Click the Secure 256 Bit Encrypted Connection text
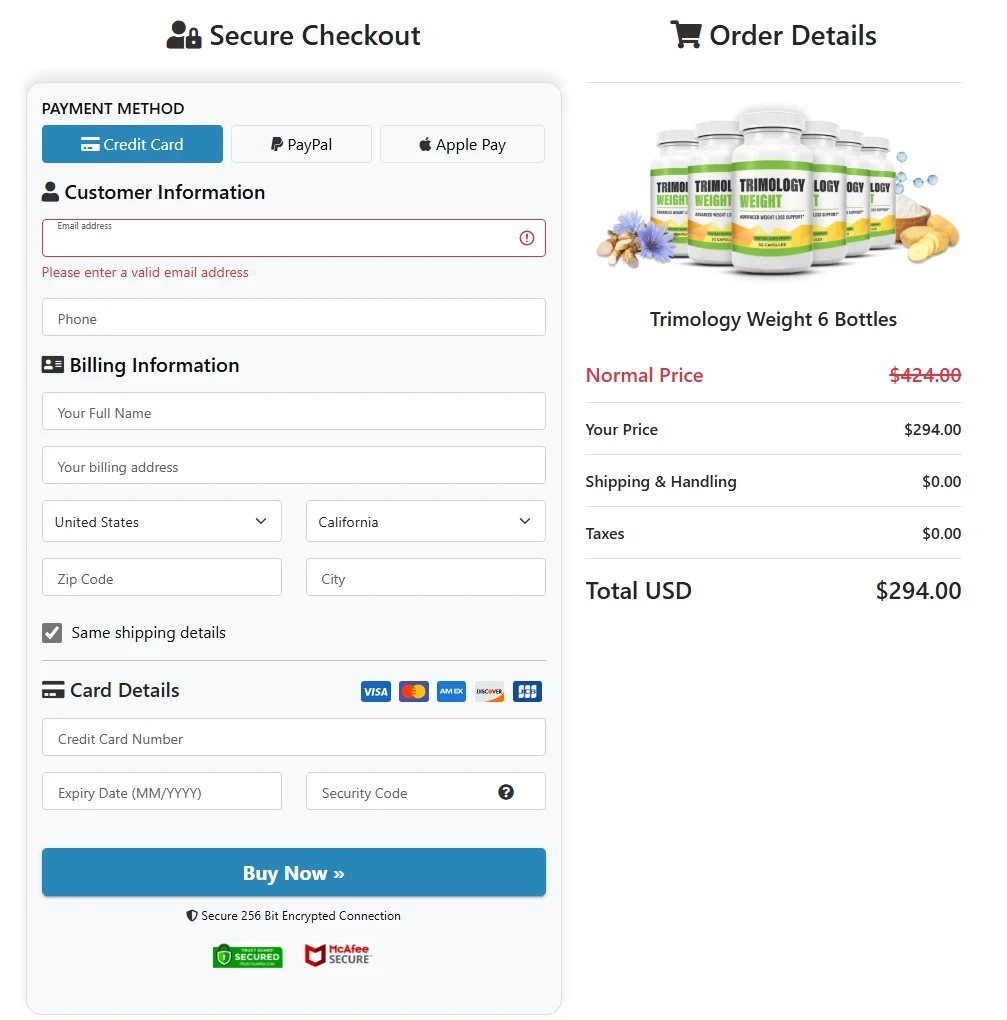This screenshot has width=1007, height=1020. click(293, 915)
